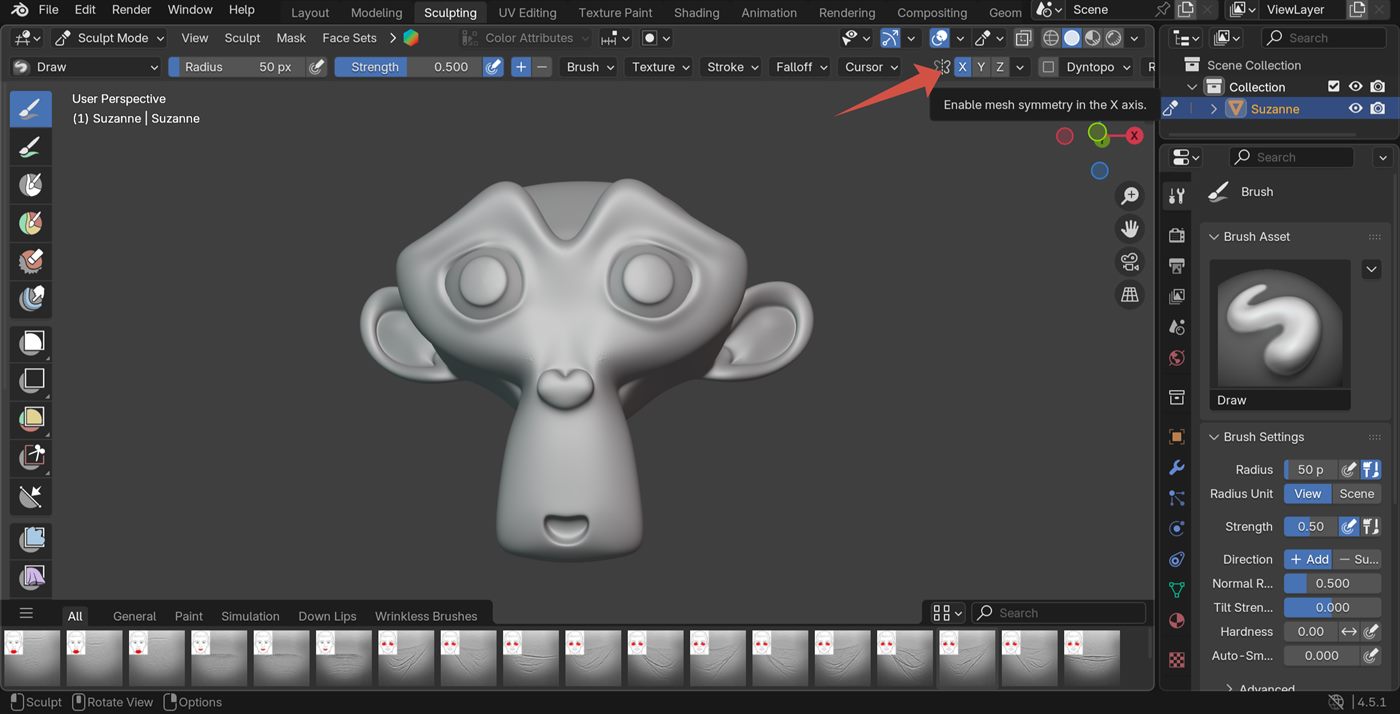
Task: Open the Render menu
Action: click(131, 9)
